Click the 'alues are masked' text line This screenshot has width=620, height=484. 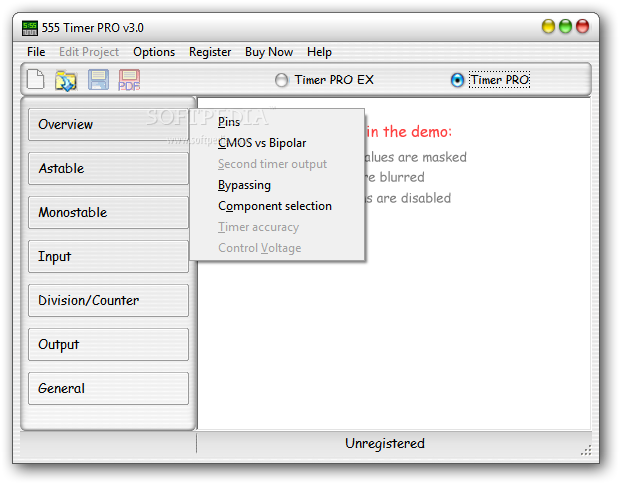pyautogui.click(x=415, y=157)
